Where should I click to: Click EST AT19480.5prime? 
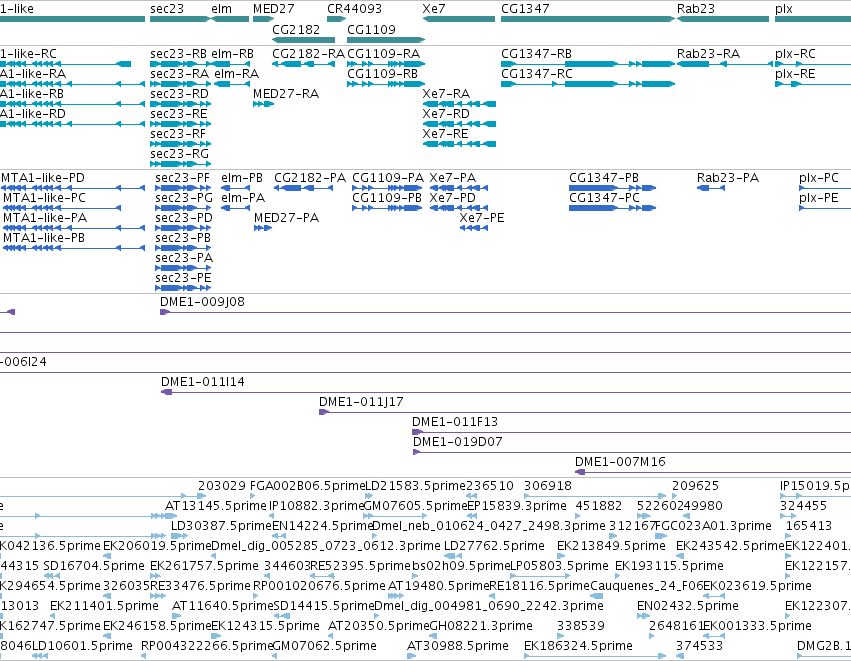coord(439,586)
